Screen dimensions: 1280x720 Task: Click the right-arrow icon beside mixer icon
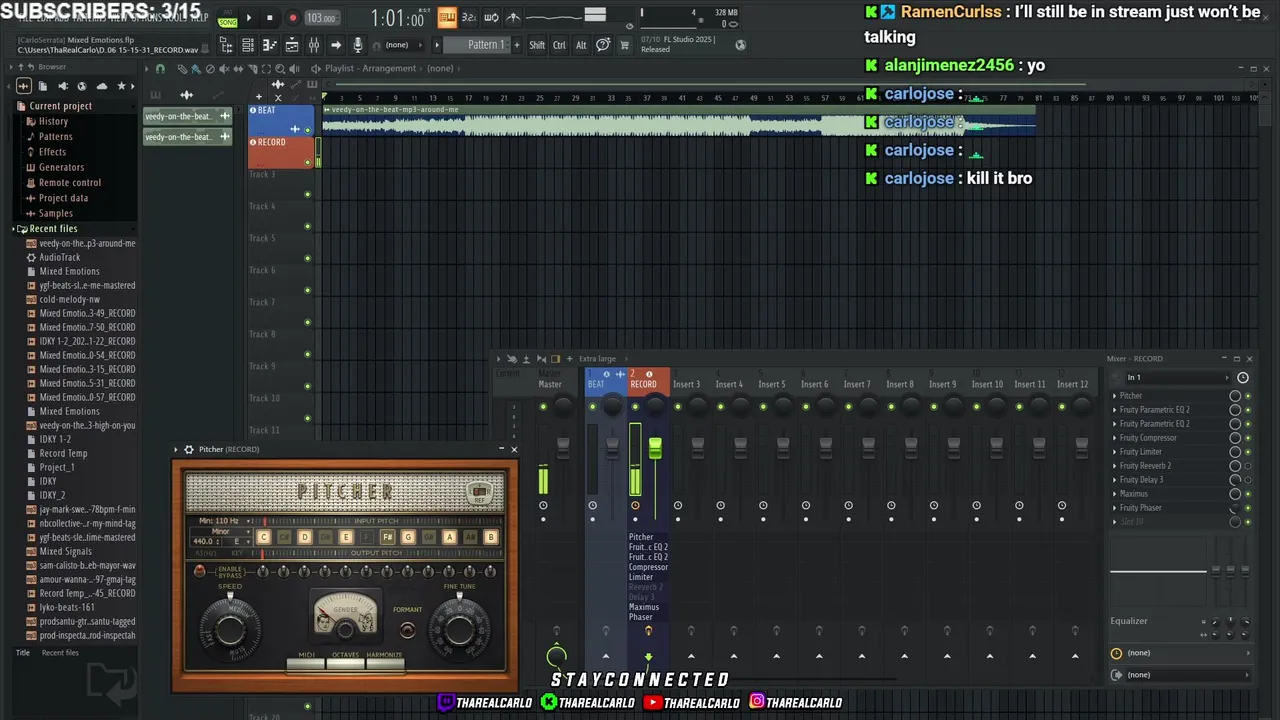coord(336,45)
